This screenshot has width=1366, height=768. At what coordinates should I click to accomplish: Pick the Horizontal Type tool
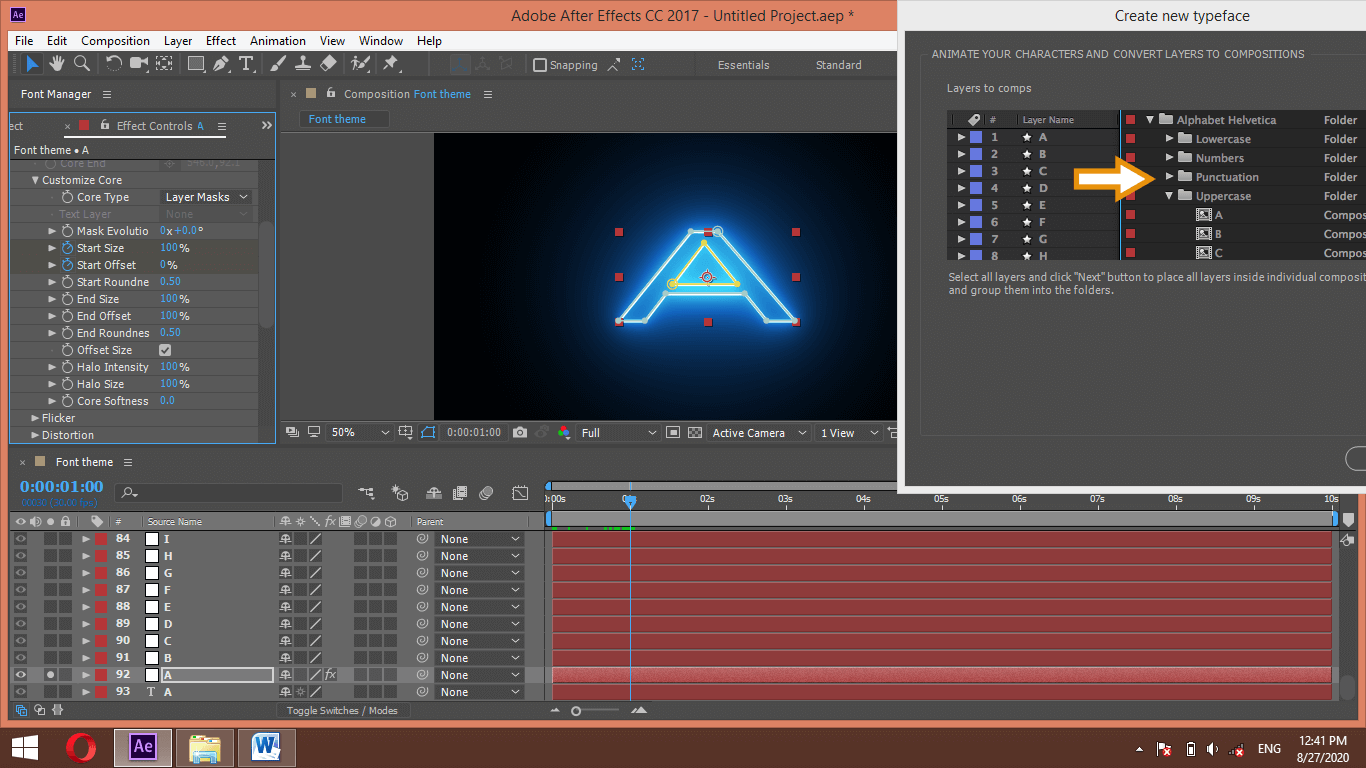click(246, 64)
